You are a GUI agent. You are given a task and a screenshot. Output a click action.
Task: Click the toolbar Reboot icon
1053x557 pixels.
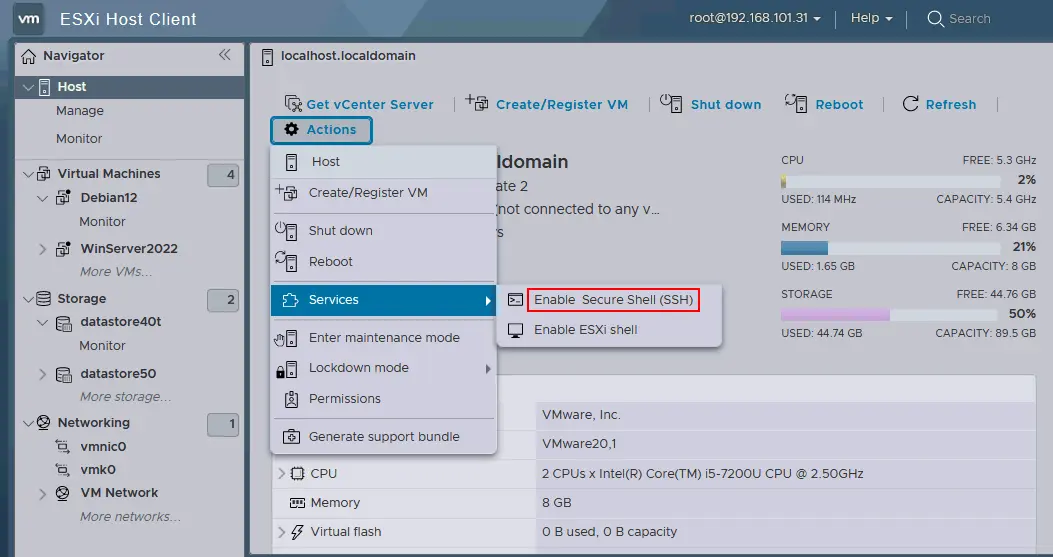796,103
